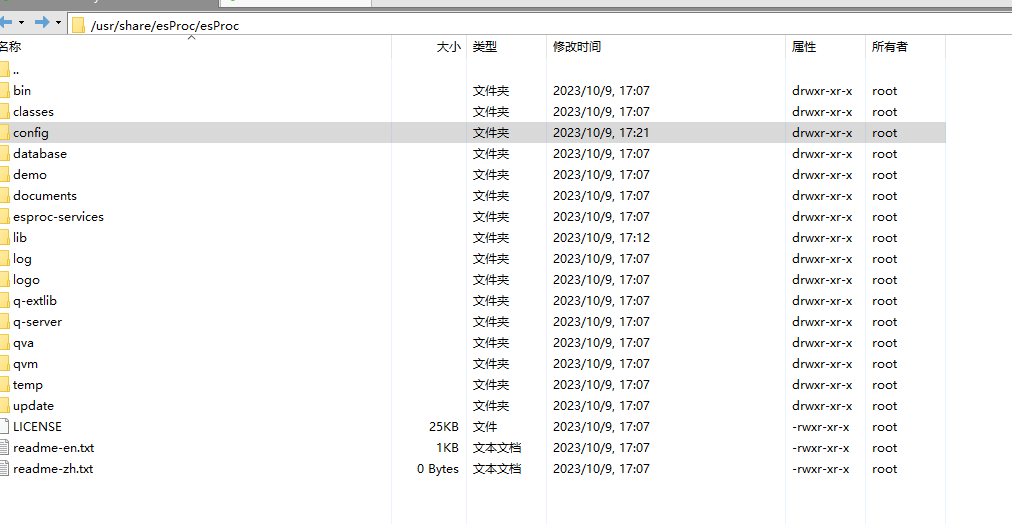Click the 文本文档 type of readme-en.txt
Image resolution: width=1012 pixels, height=524 pixels.
[x=497, y=448]
